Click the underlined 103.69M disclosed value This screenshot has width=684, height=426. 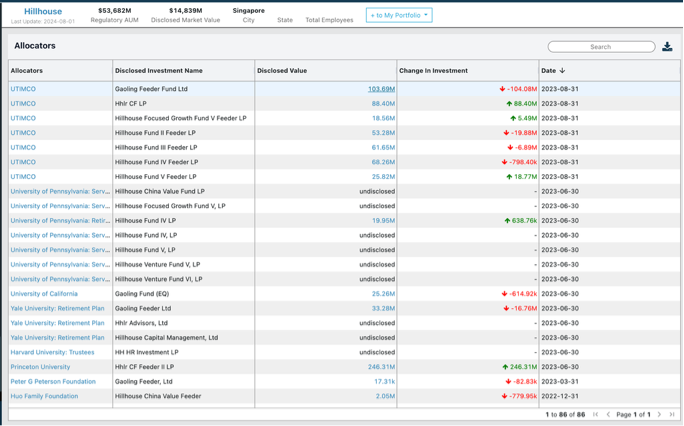click(381, 89)
